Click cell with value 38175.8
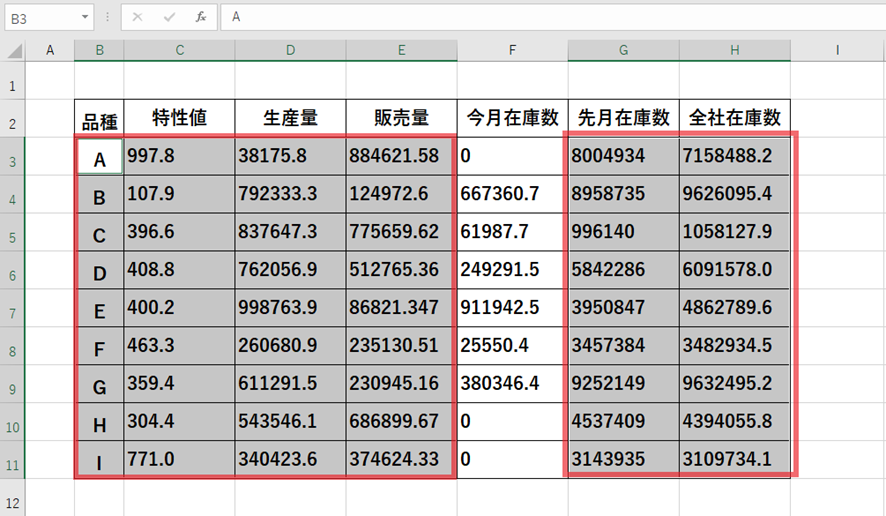Viewport: 886px width, 516px height. [290, 157]
